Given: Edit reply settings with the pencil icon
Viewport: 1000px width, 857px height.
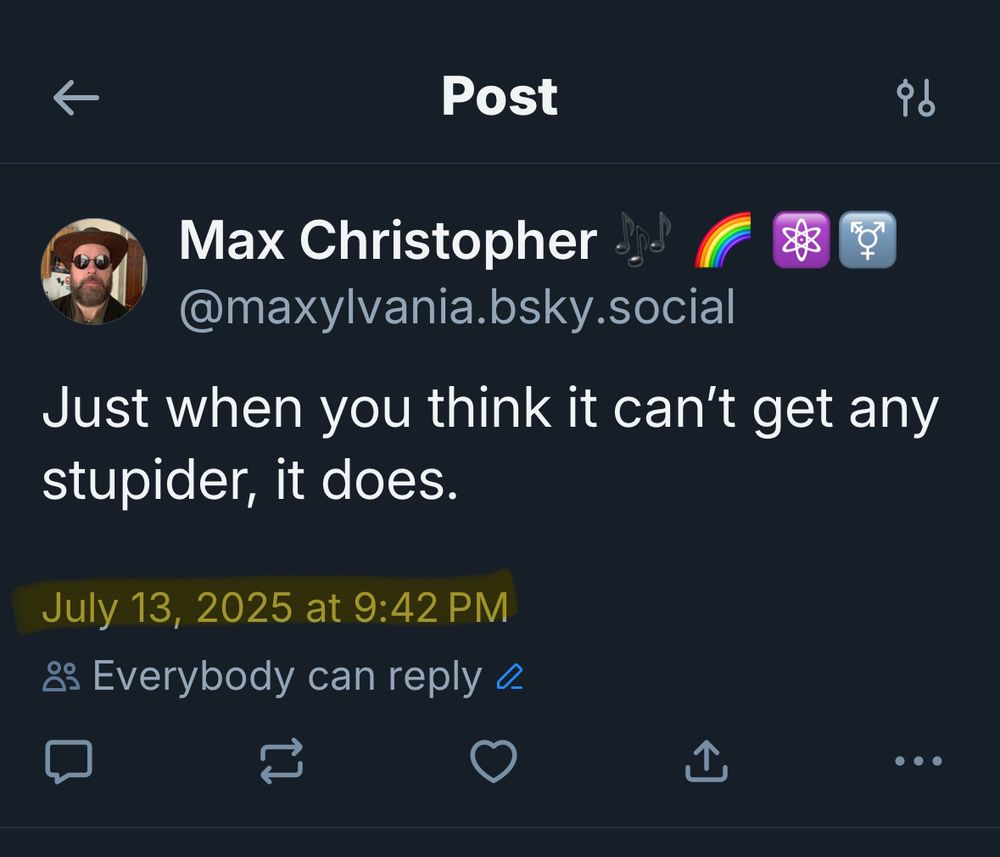Looking at the screenshot, I should (510, 679).
